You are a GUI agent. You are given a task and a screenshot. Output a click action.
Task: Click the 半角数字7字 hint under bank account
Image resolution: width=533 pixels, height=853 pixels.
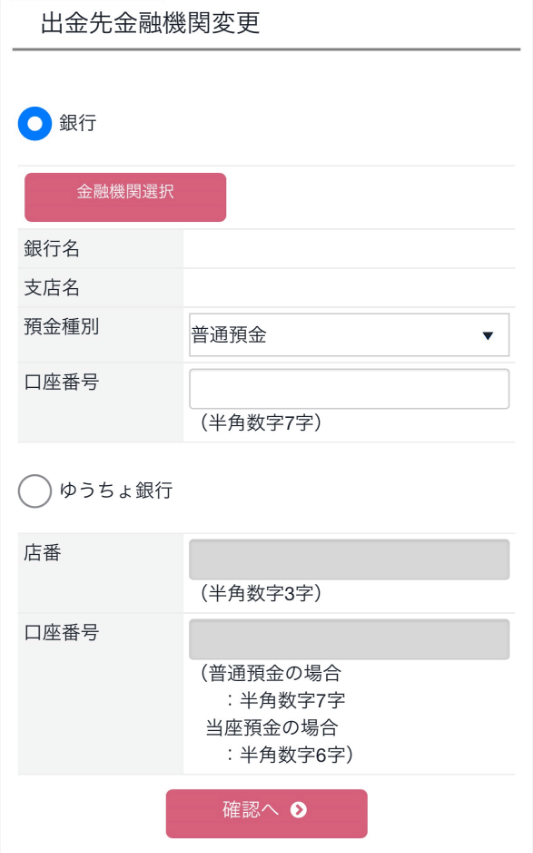click(261, 423)
